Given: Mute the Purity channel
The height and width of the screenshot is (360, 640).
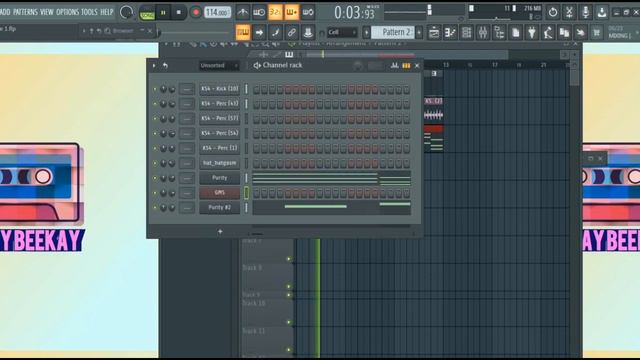Looking at the screenshot, I should (x=155, y=178).
